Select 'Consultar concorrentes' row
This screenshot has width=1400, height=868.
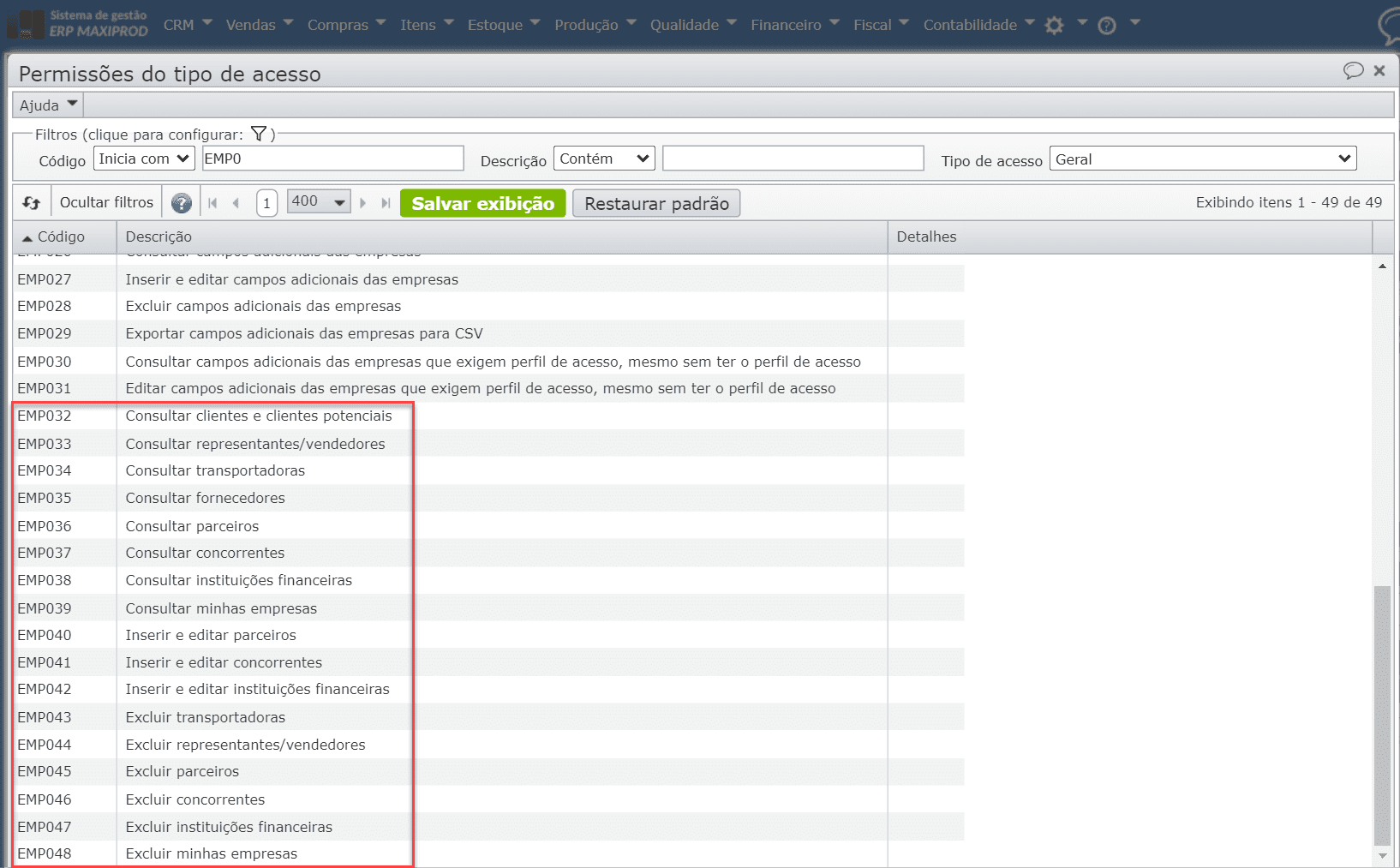488,553
